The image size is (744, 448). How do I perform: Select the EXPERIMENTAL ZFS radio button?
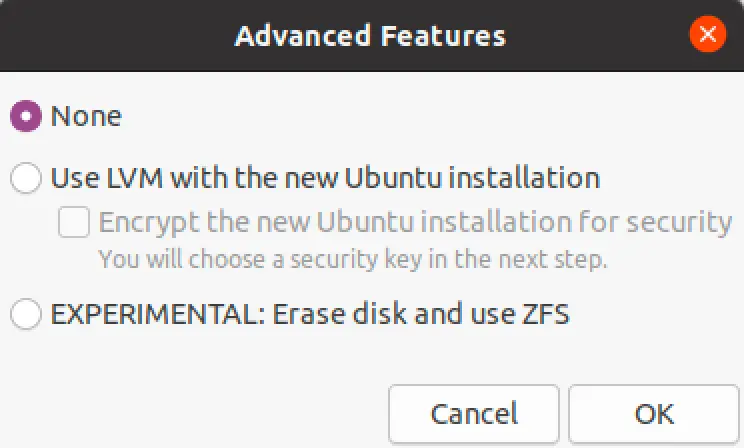pyautogui.click(x=26, y=314)
